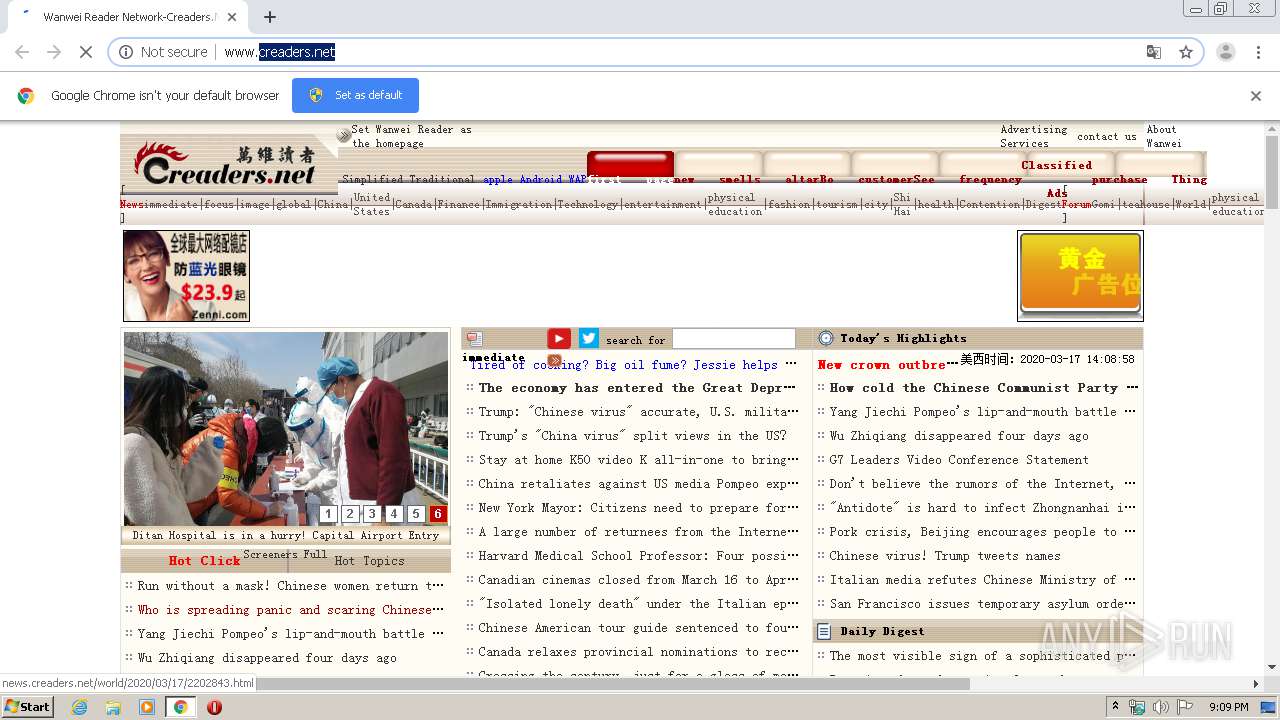This screenshot has height=720, width=1280.
Task: Click the yellow gold advertisement banner
Action: pos(1080,276)
